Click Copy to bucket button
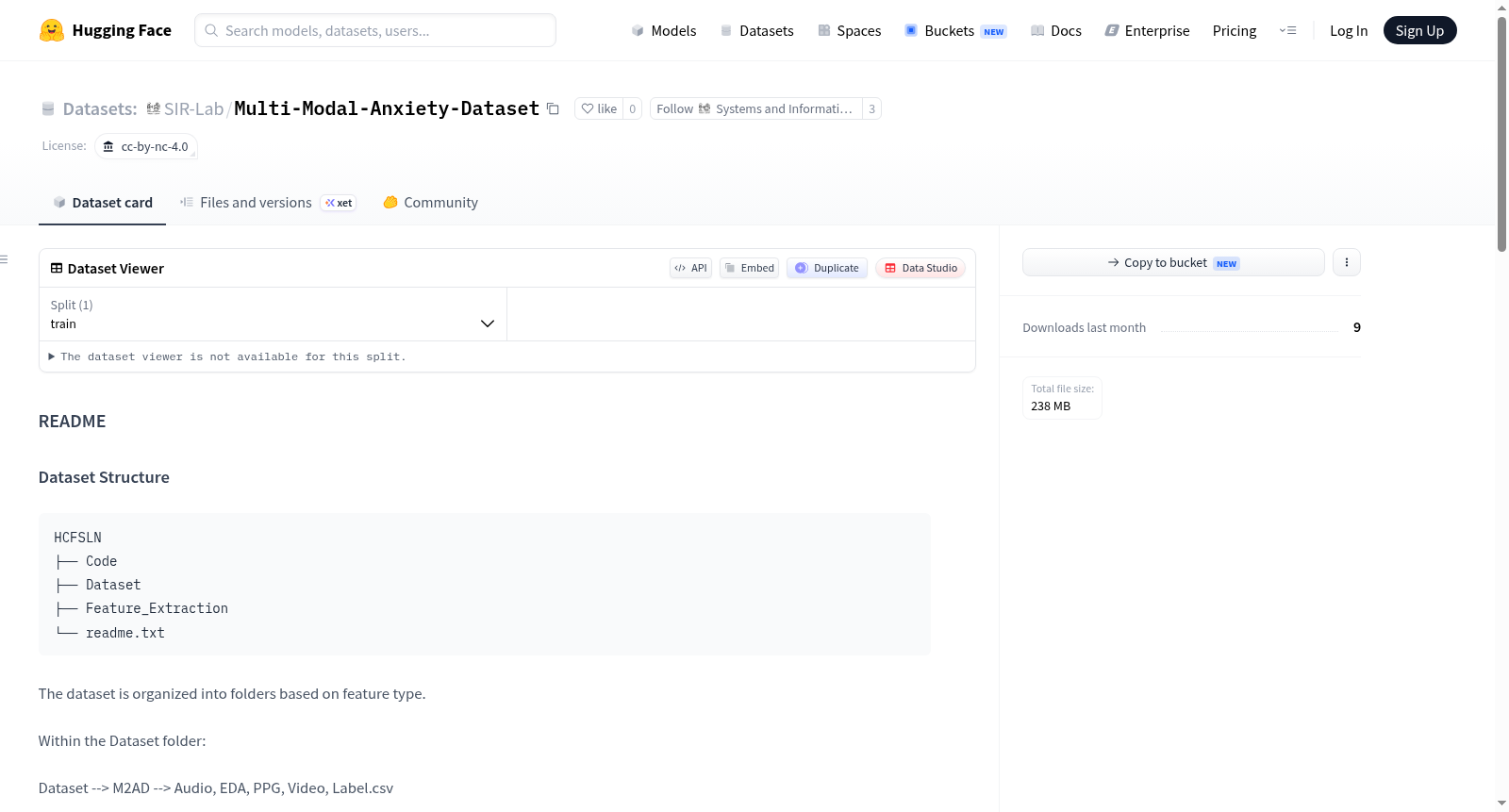Image resolution: width=1509 pixels, height=812 pixels. pyautogui.click(x=1173, y=262)
